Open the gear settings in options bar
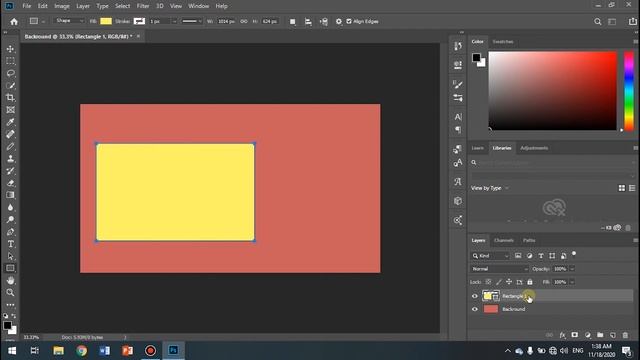The width and height of the screenshot is (640, 360). click(339, 22)
